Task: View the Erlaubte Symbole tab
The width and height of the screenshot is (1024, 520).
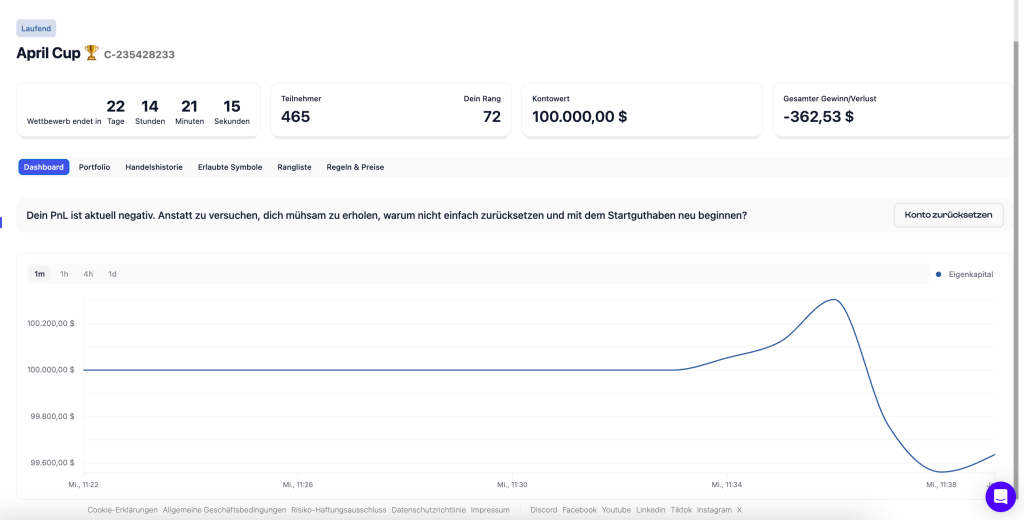Action: point(230,167)
